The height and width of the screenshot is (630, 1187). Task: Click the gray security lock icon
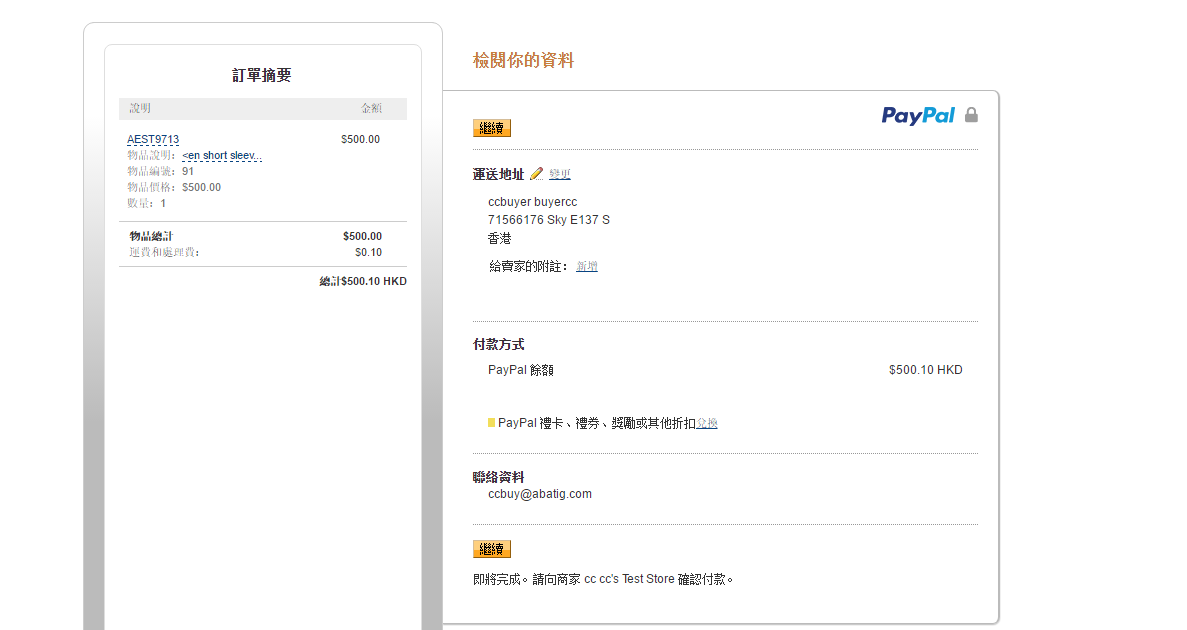tap(971, 115)
